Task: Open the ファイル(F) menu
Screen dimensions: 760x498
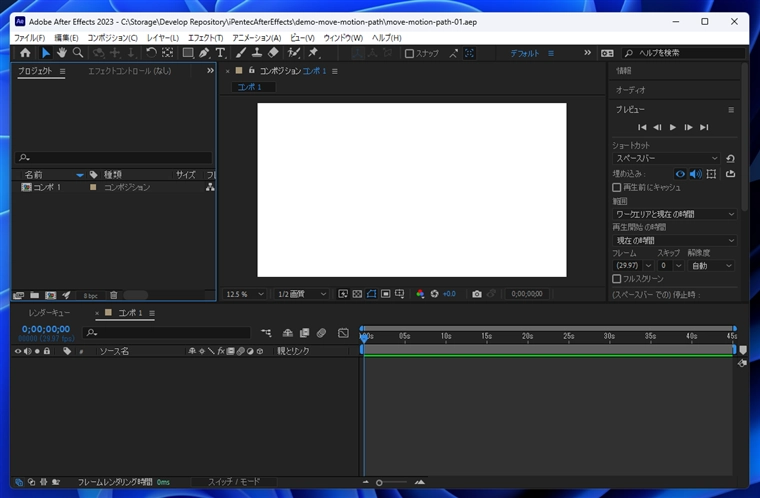Action: [30, 38]
